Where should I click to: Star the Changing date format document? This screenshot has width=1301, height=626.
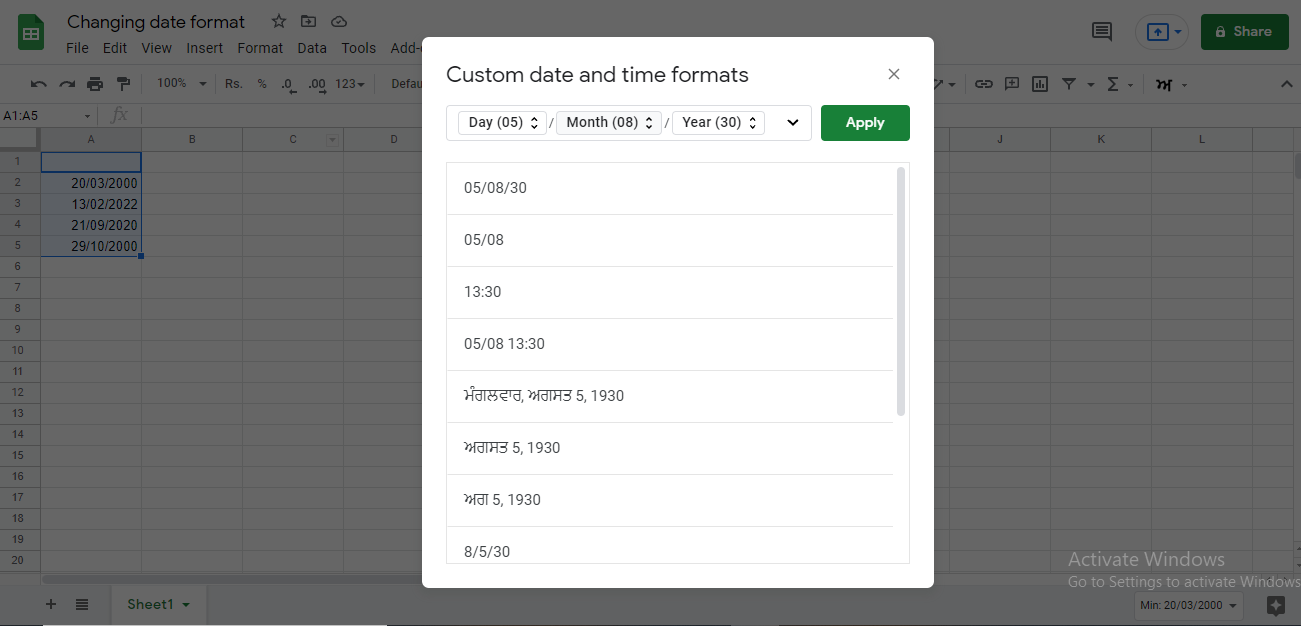click(x=279, y=22)
